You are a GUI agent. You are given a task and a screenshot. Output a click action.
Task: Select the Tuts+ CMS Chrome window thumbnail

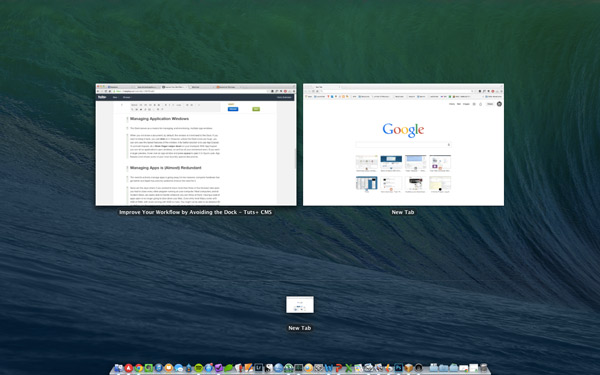tap(196, 145)
